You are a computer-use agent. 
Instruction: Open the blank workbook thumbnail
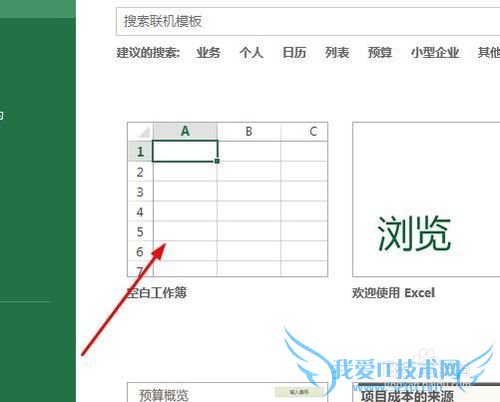[x=228, y=199]
